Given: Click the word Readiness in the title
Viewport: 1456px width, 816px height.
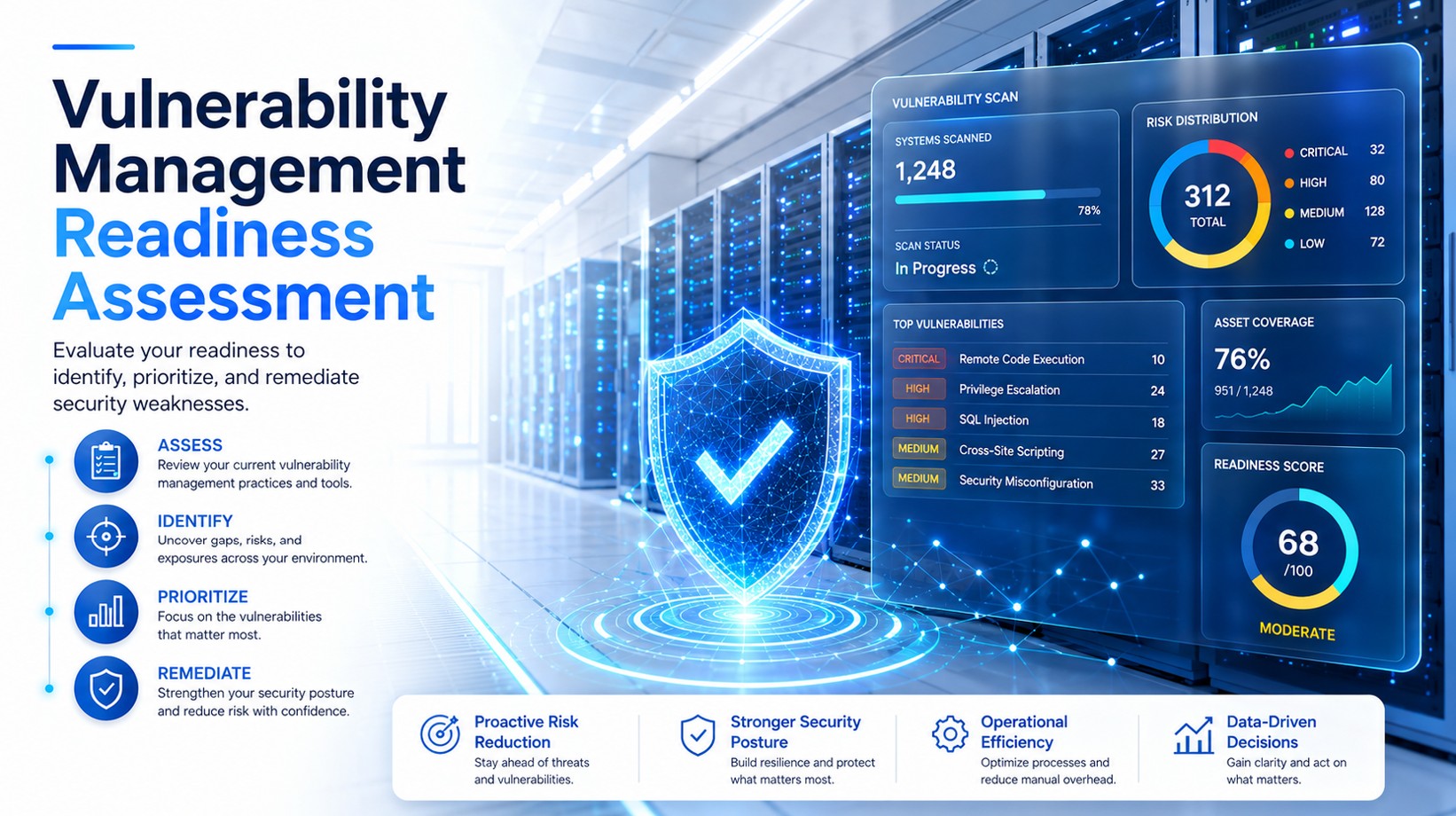Looking at the screenshot, I should [214, 234].
